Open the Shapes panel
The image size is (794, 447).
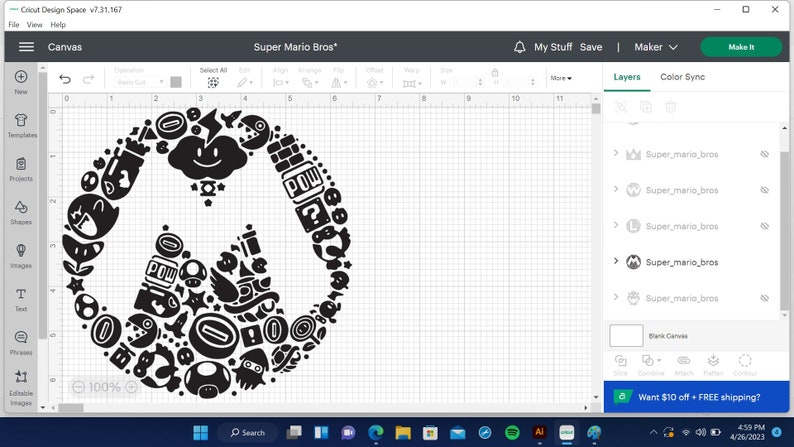point(21,213)
